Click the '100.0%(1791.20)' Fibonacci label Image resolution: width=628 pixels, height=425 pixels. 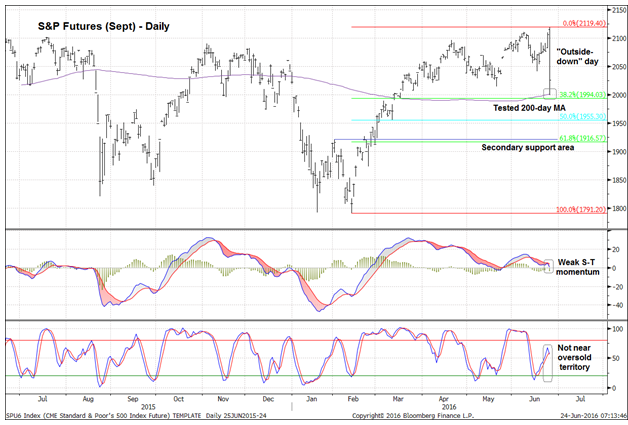[x=581, y=209]
